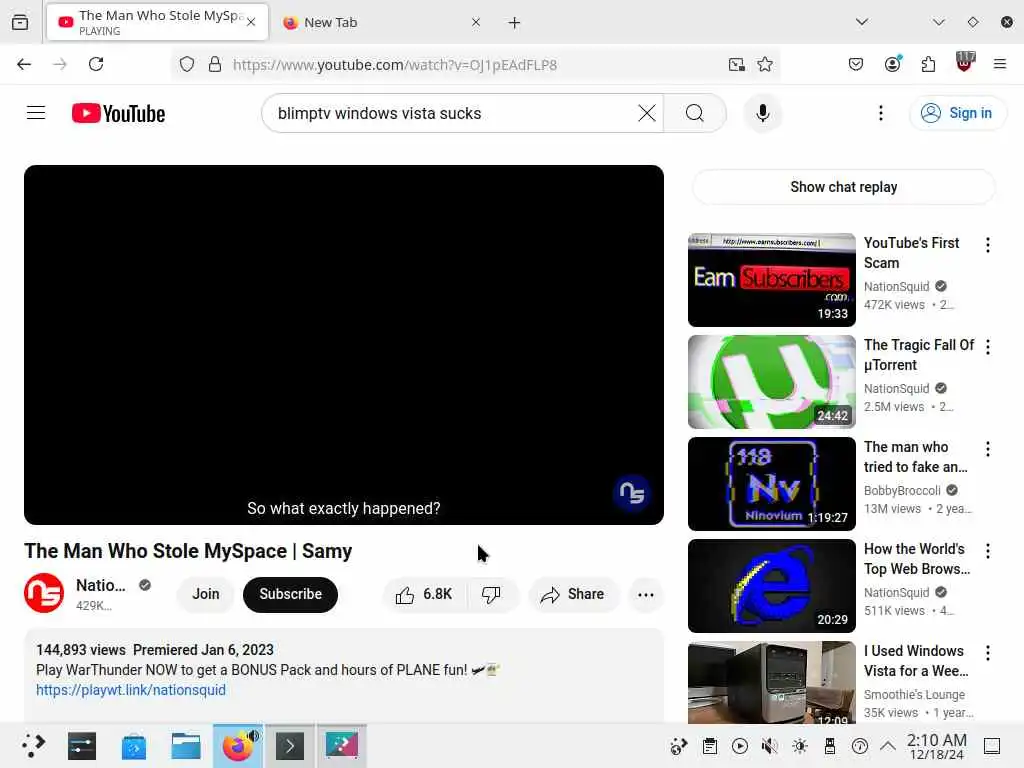The image size is (1024, 768).
Task: Open Internet Explorer logo video thumbnail
Action: (771, 585)
